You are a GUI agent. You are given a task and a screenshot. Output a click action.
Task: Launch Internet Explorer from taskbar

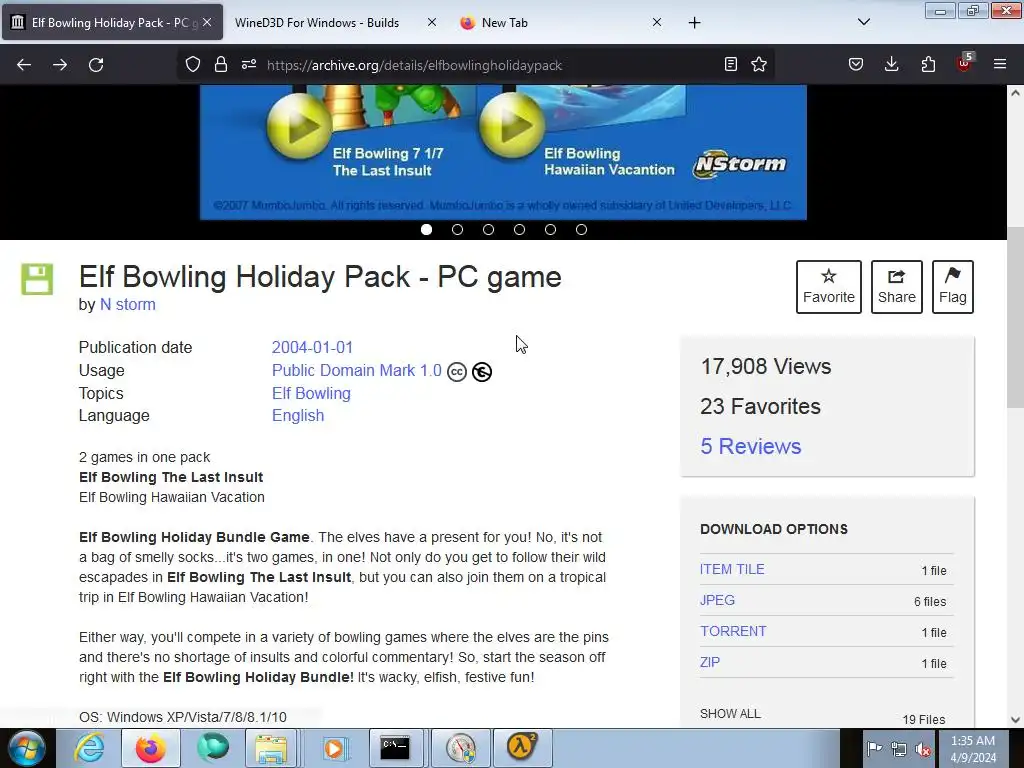click(x=89, y=748)
